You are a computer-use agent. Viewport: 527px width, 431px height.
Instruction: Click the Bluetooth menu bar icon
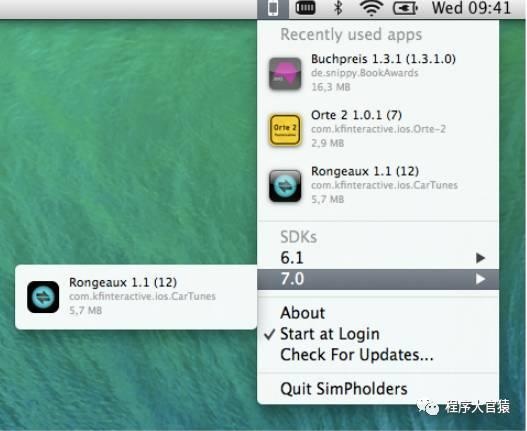pyautogui.click(x=337, y=8)
